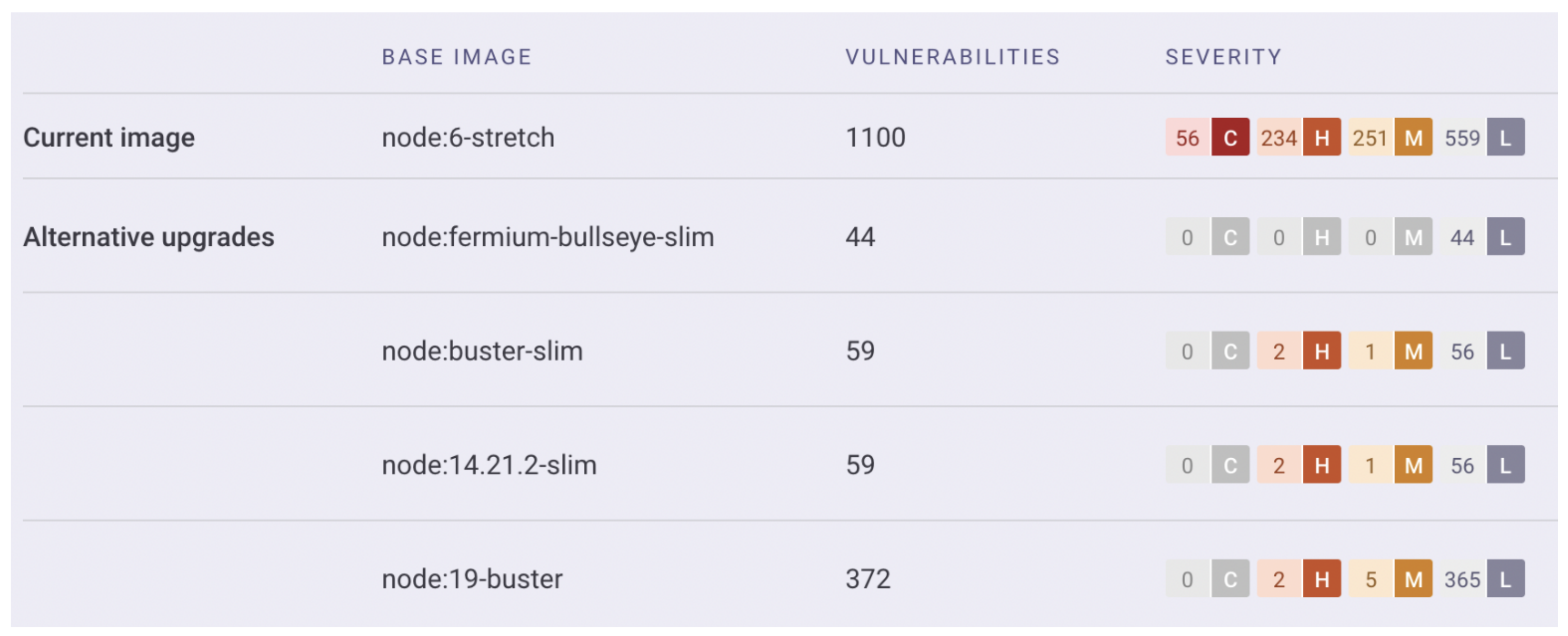Click the high severity H badge for node:19-buster
Viewport: 1568px width, 636px height.
(1322, 578)
